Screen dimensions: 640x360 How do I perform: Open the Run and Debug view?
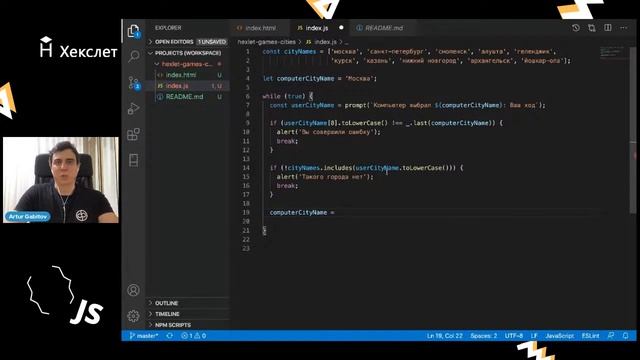click(133, 109)
